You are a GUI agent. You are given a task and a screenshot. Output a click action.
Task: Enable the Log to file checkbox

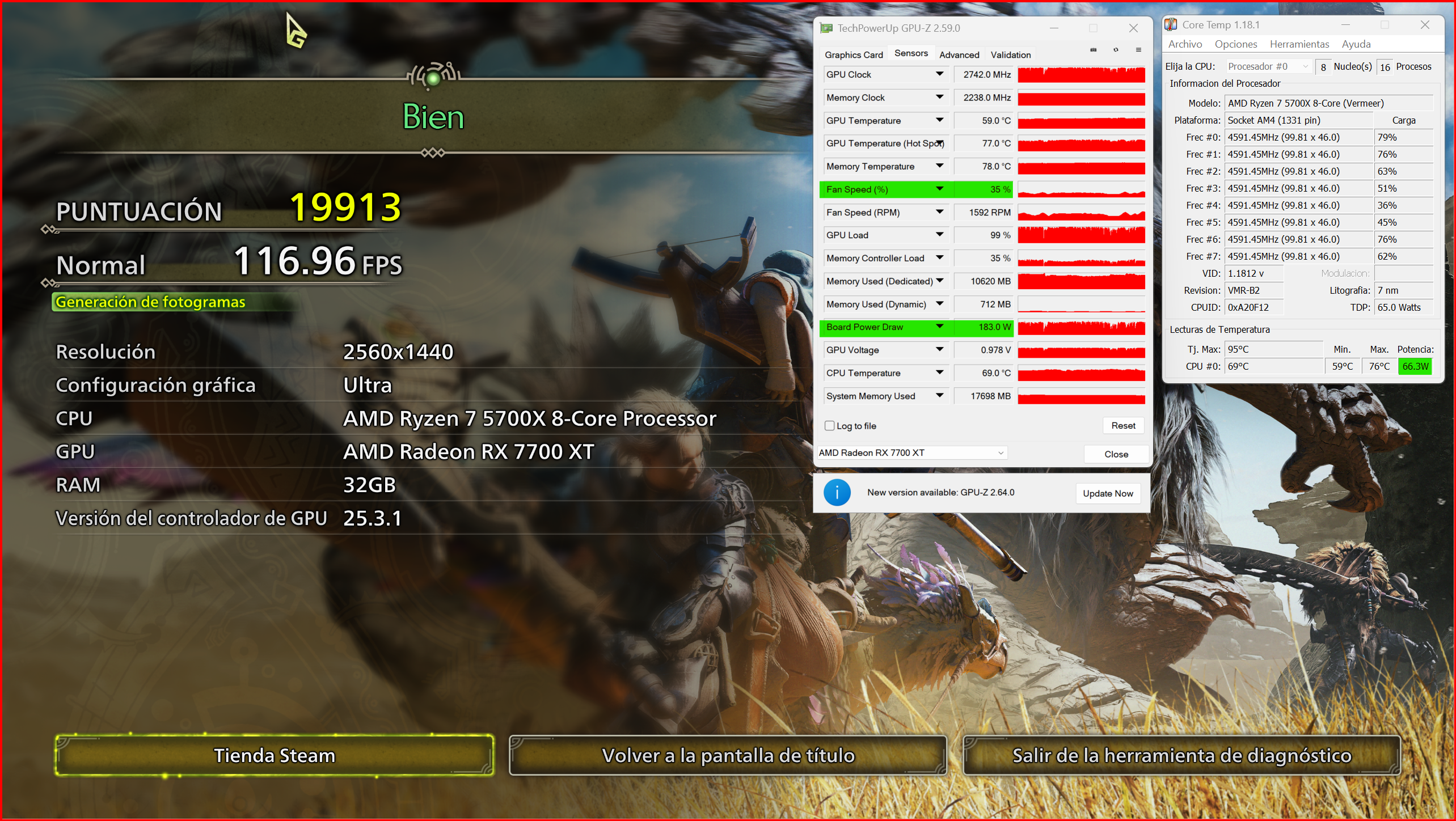[829, 426]
